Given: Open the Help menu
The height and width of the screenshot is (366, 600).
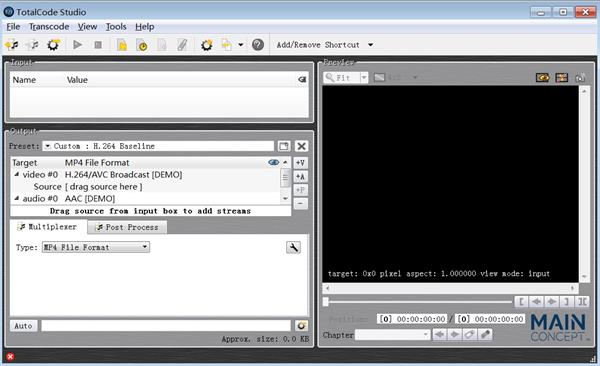Looking at the screenshot, I should point(145,27).
